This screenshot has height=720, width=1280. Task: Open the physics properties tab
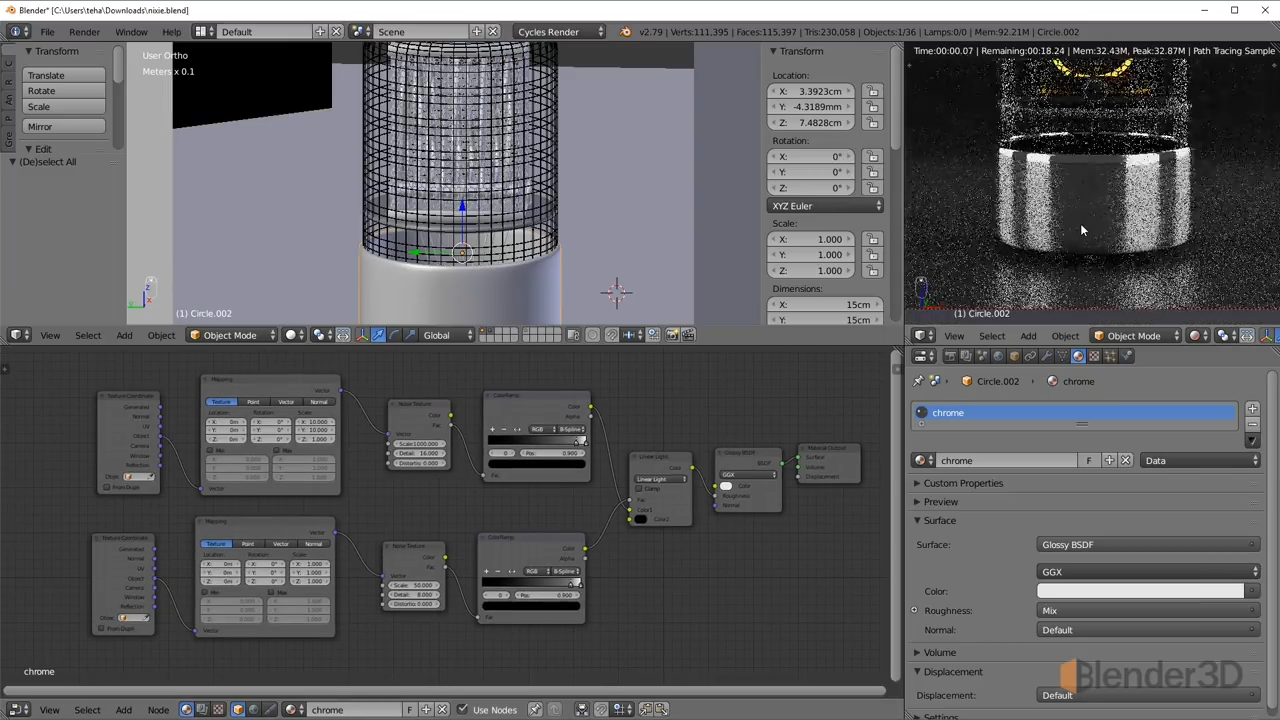(x=1127, y=356)
